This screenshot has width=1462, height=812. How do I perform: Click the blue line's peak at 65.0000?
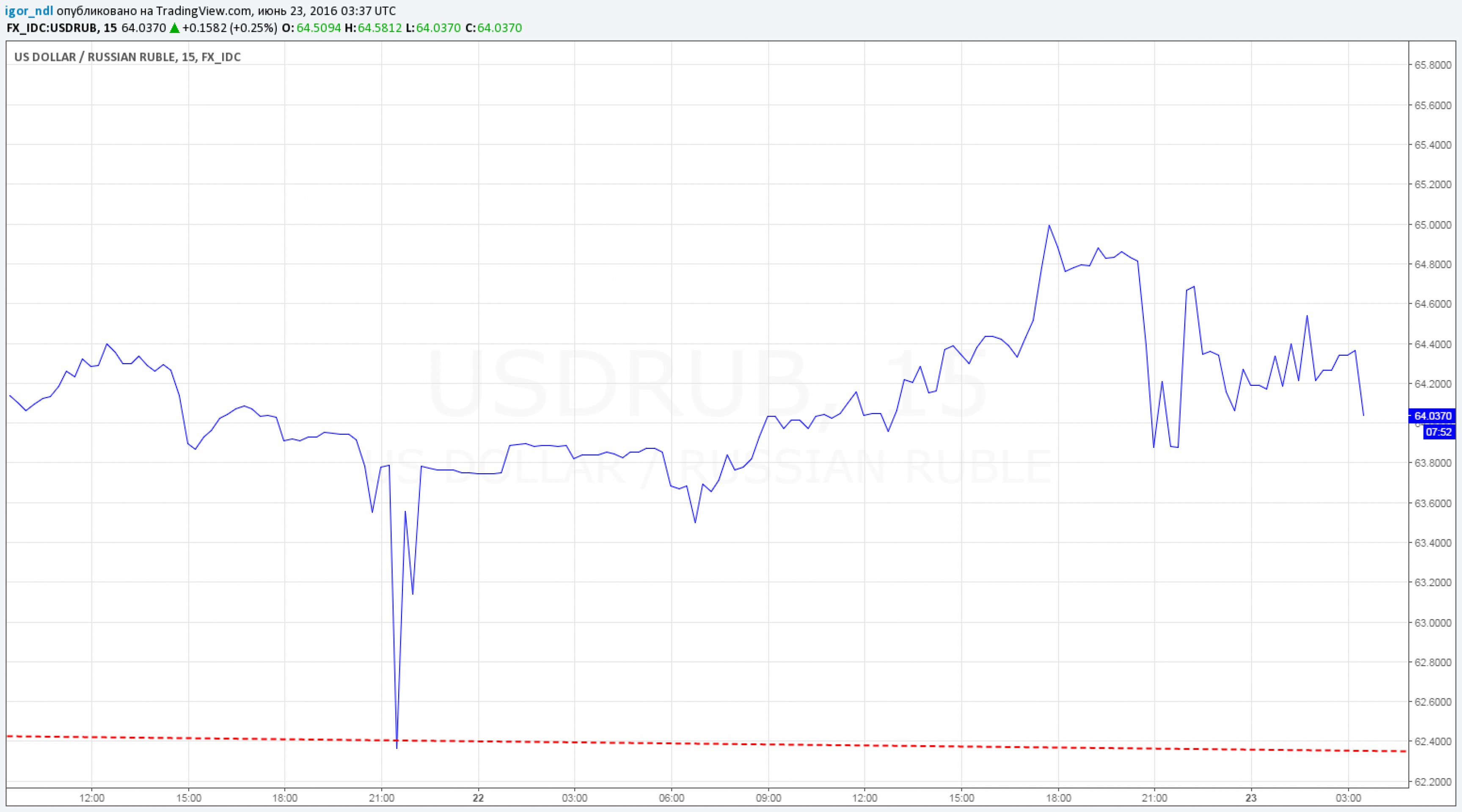(x=1049, y=225)
